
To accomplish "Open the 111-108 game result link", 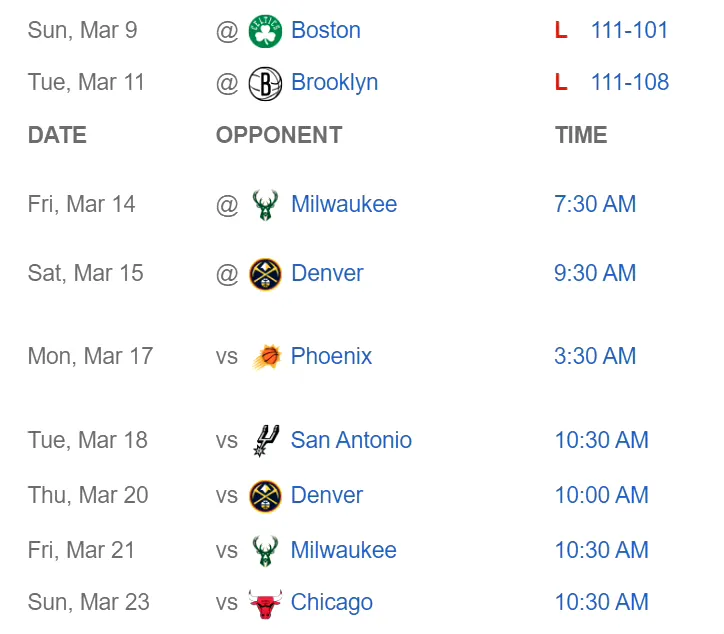I will tap(629, 83).
